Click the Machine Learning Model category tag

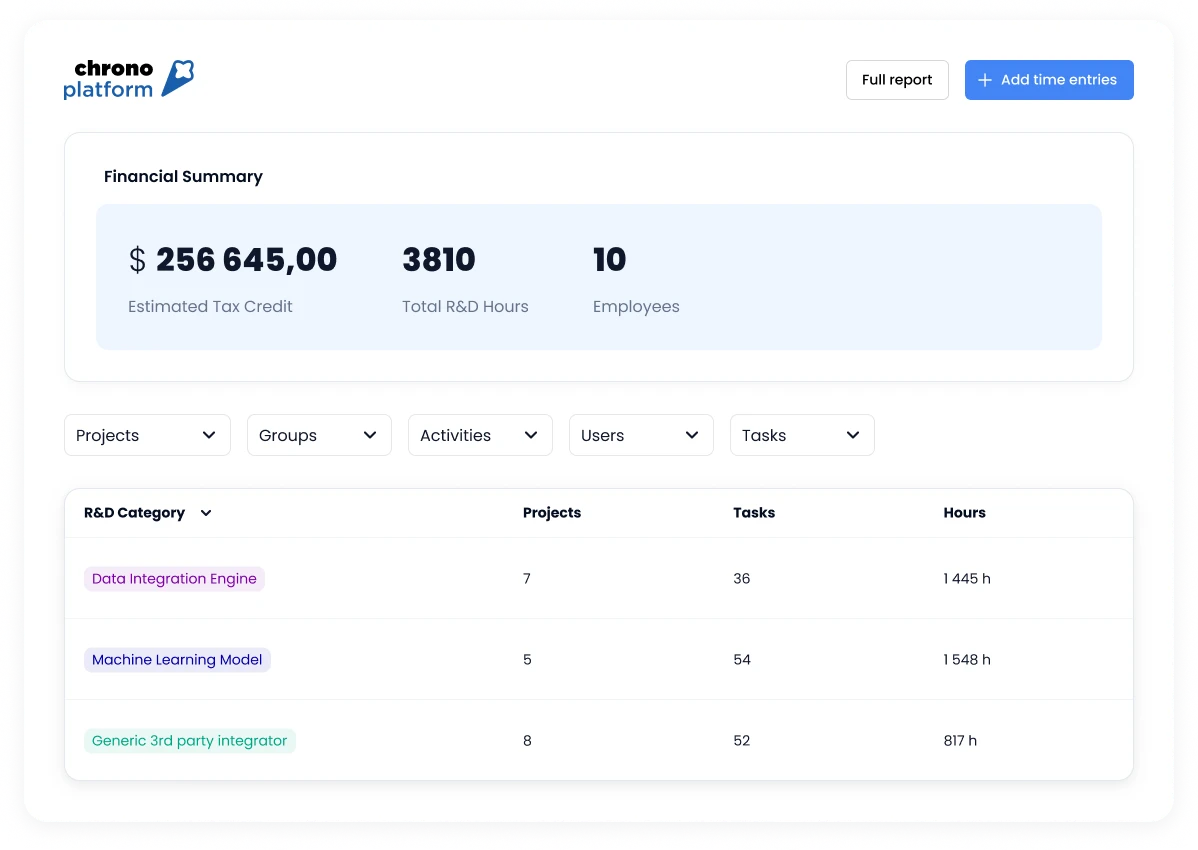click(x=177, y=660)
